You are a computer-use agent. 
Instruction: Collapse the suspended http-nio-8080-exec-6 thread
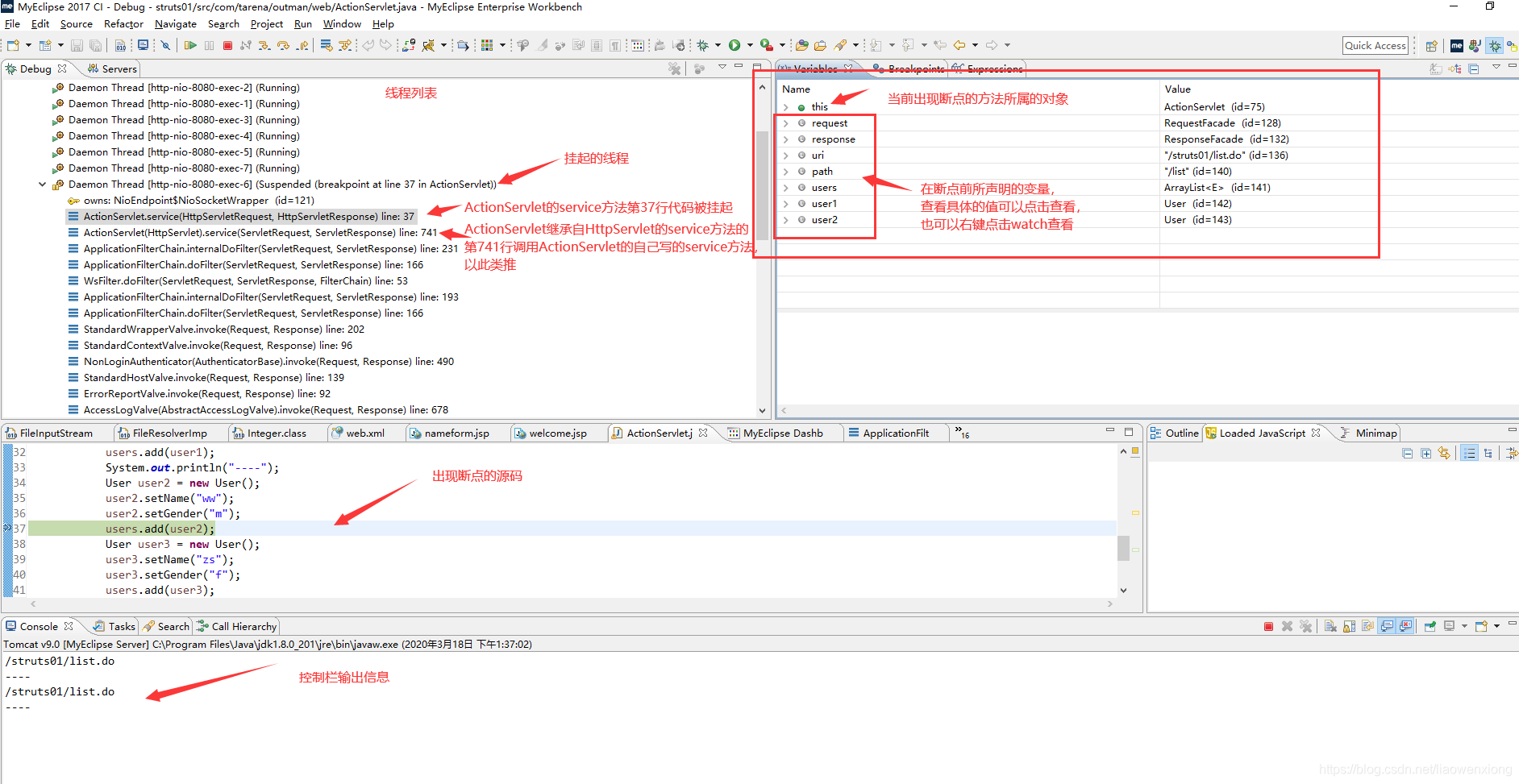(x=42, y=185)
